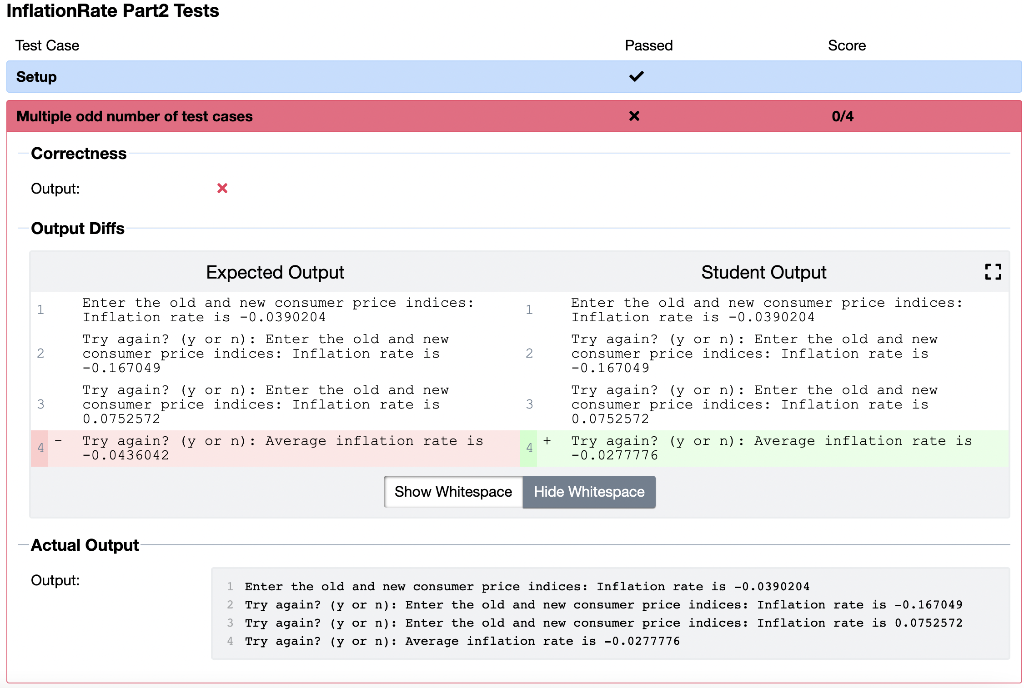The image size is (1024, 688).
Task: Click the Output Diffs section heading
Action: 77,228
